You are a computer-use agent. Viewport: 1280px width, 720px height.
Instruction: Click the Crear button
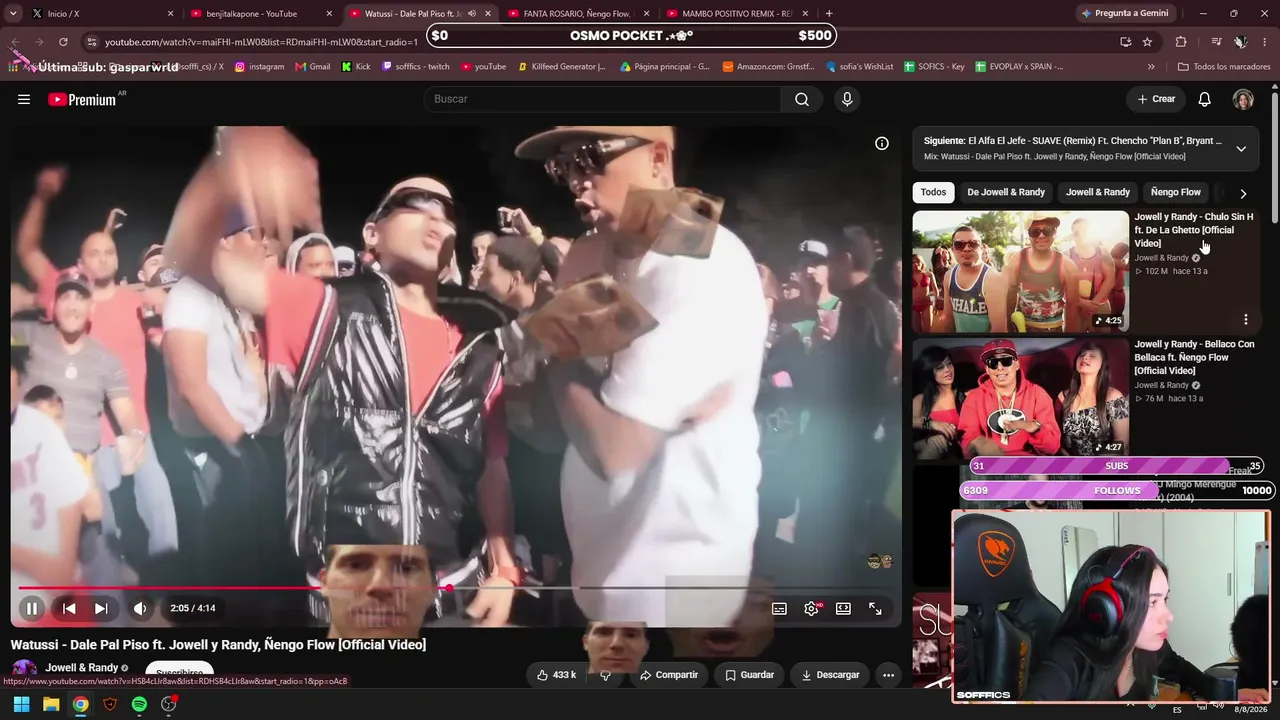point(1156,99)
